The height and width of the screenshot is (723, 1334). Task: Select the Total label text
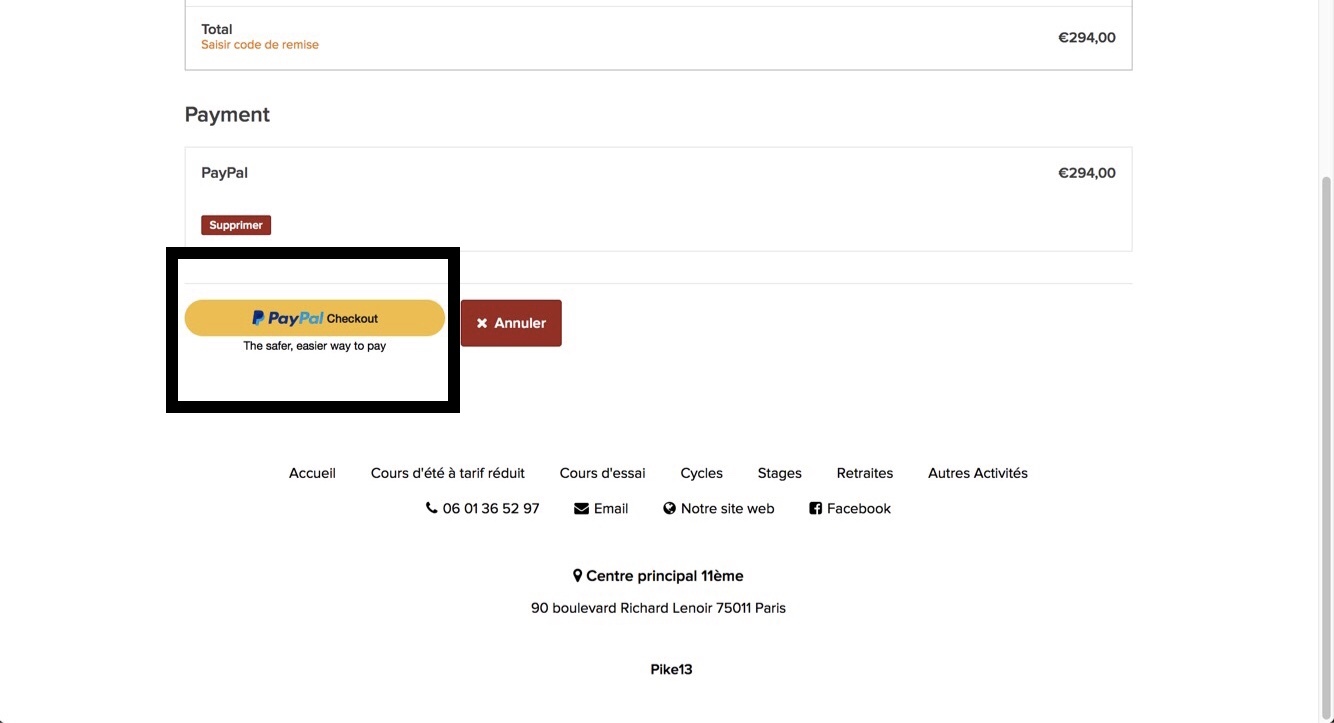click(217, 29)
